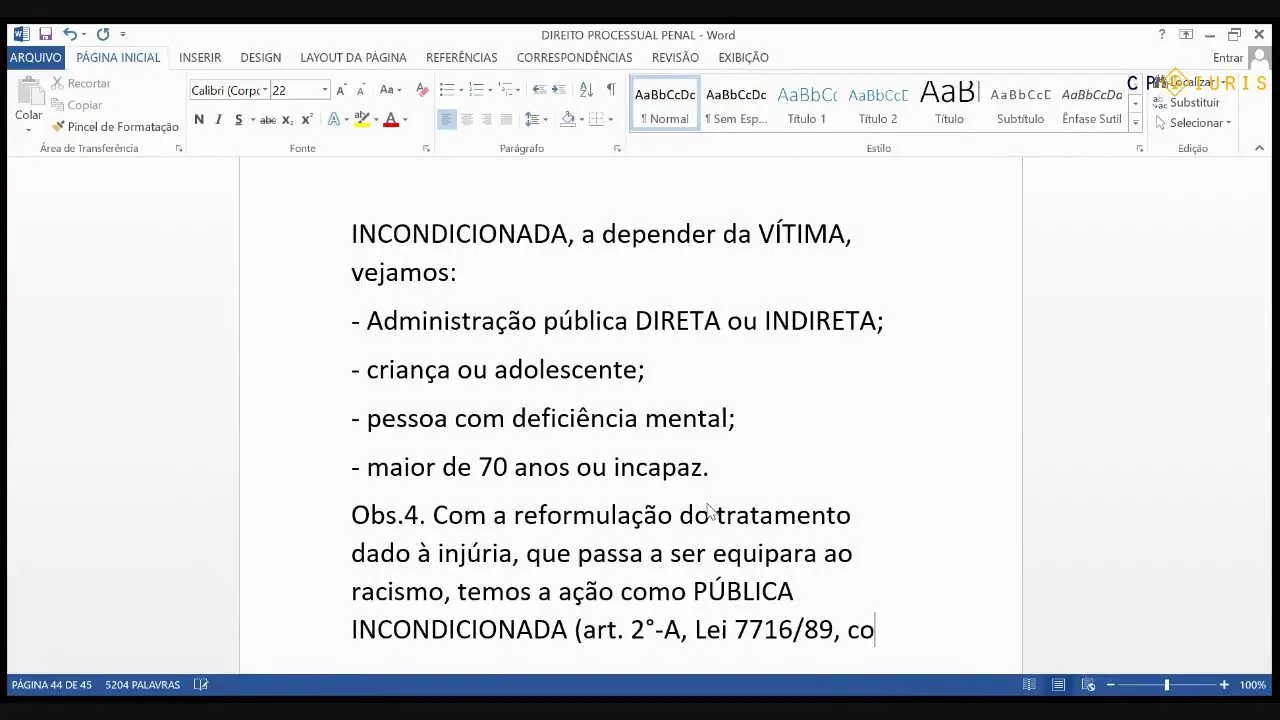Open Word help question mark icon
The height and width of the screenshot is (720, 1280).
(1161, 34)
